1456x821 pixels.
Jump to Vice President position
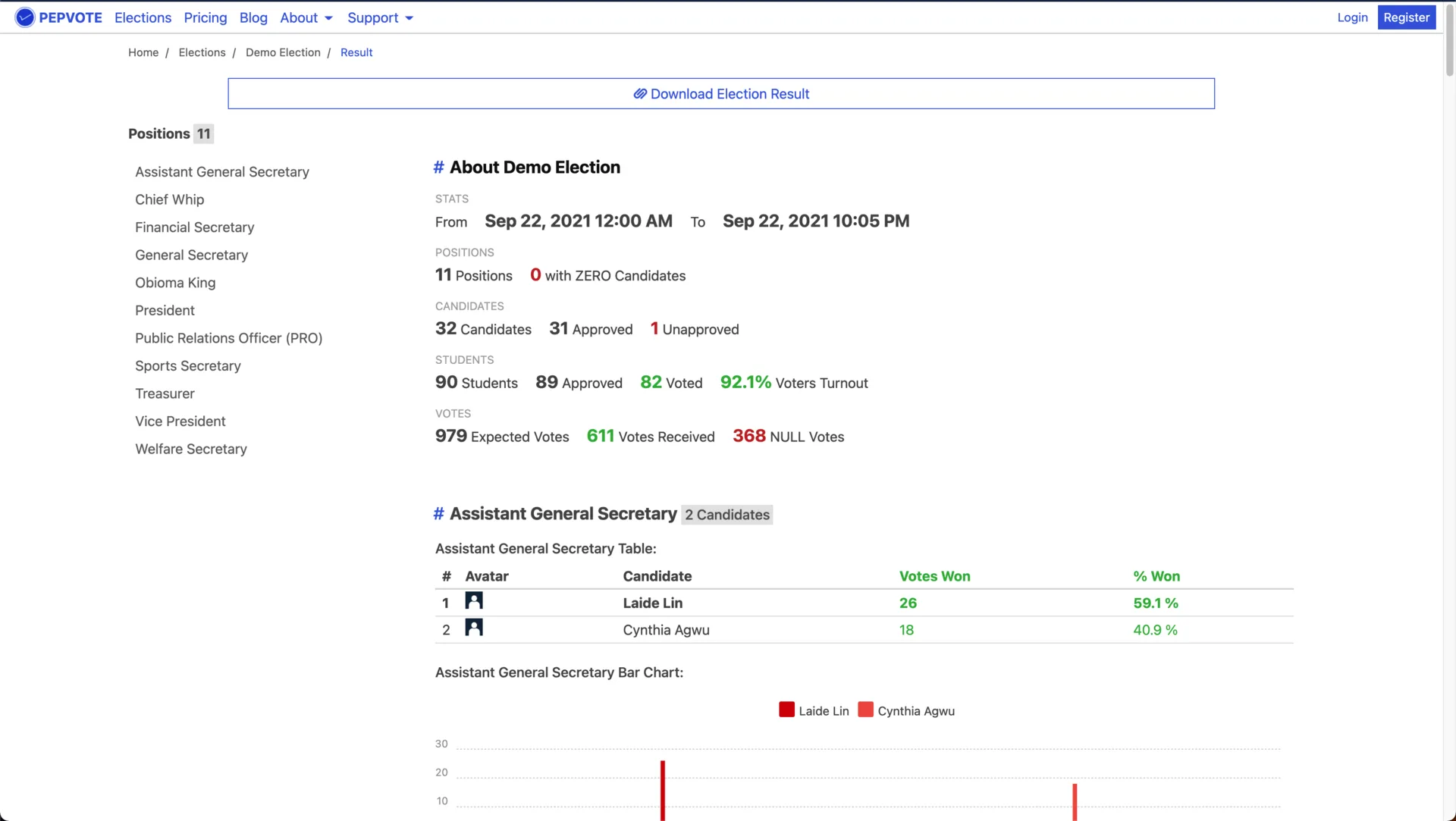point(180,421)
